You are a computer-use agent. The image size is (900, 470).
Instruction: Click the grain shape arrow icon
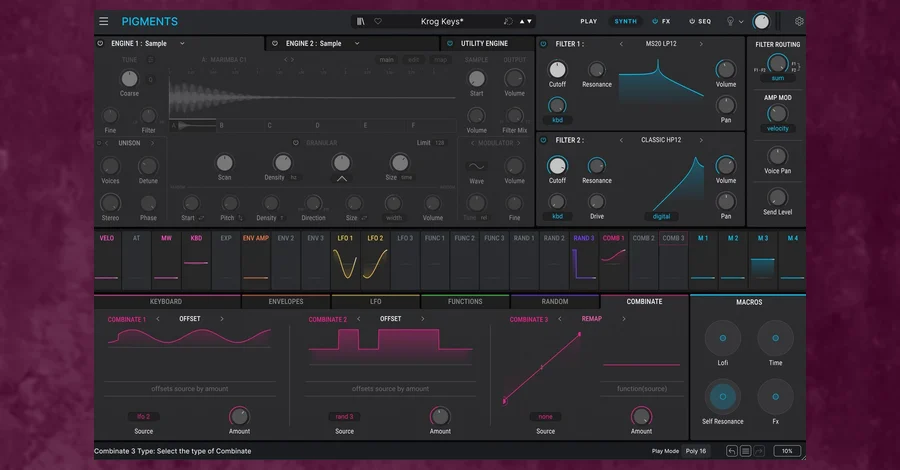point(342,178)
